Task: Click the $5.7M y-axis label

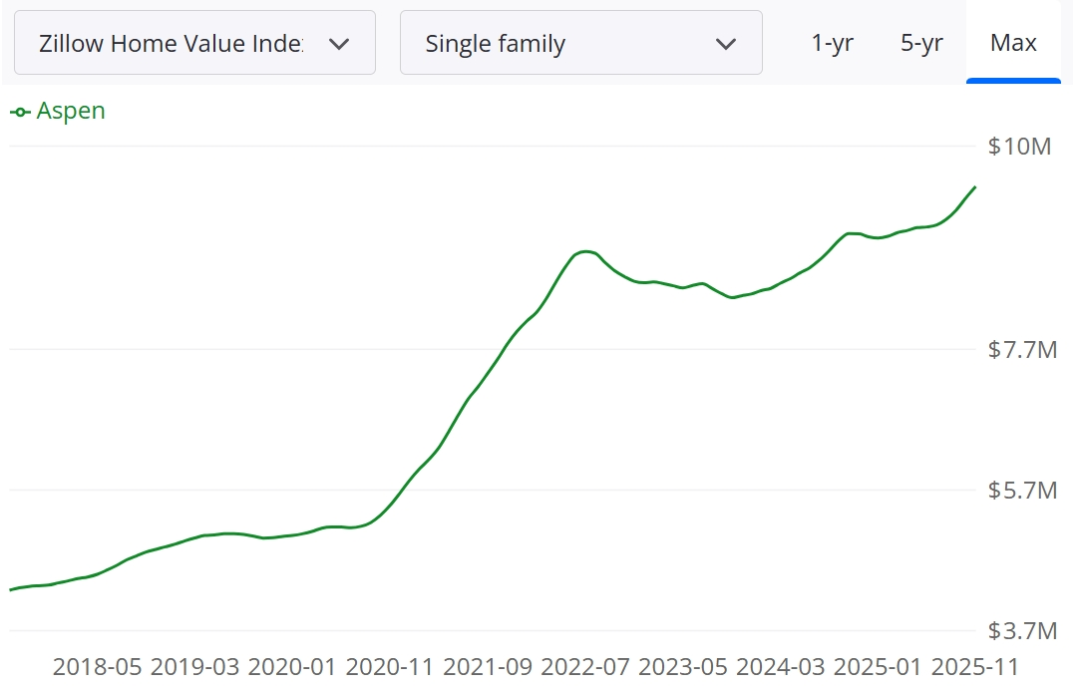Action: (x=1022, y=490)
